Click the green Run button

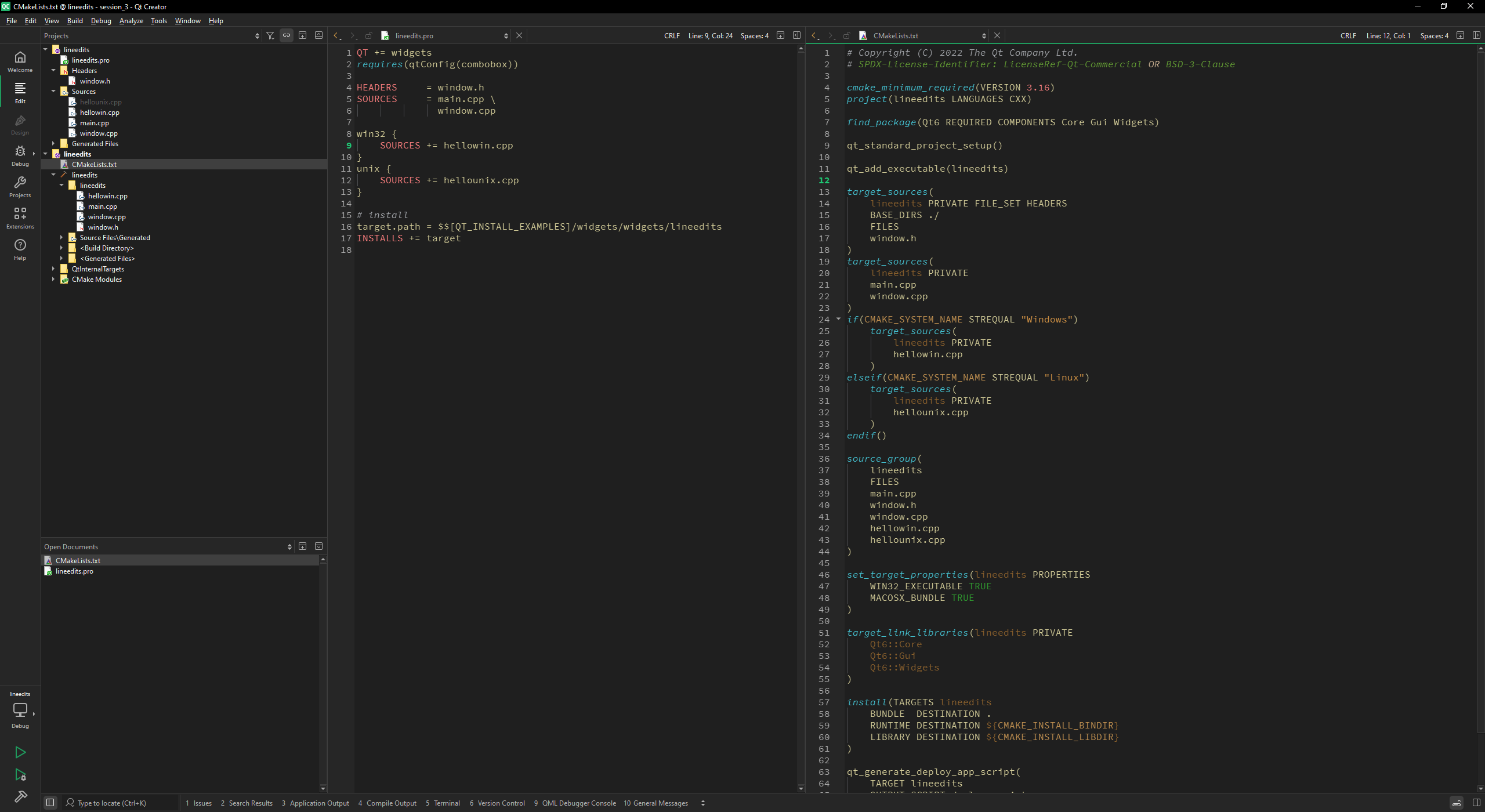coord(20,752)
